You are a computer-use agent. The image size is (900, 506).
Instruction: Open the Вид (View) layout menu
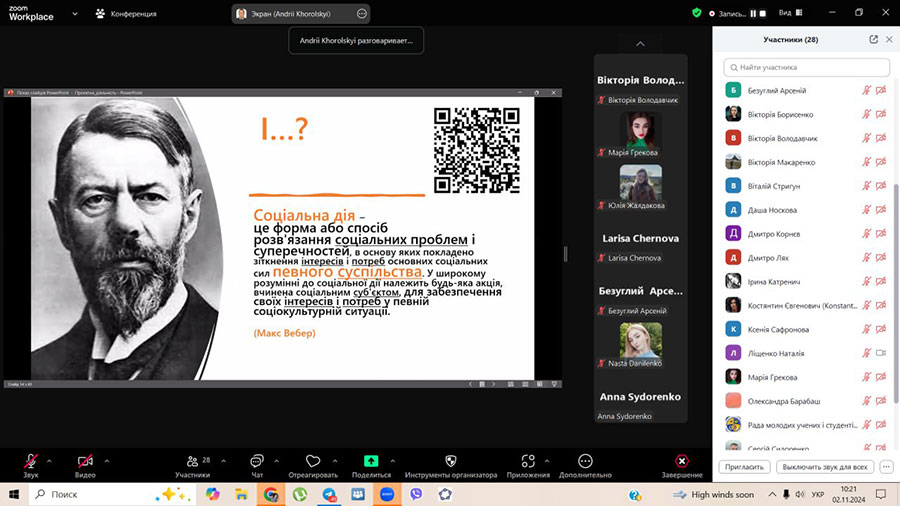coord(790,12)
